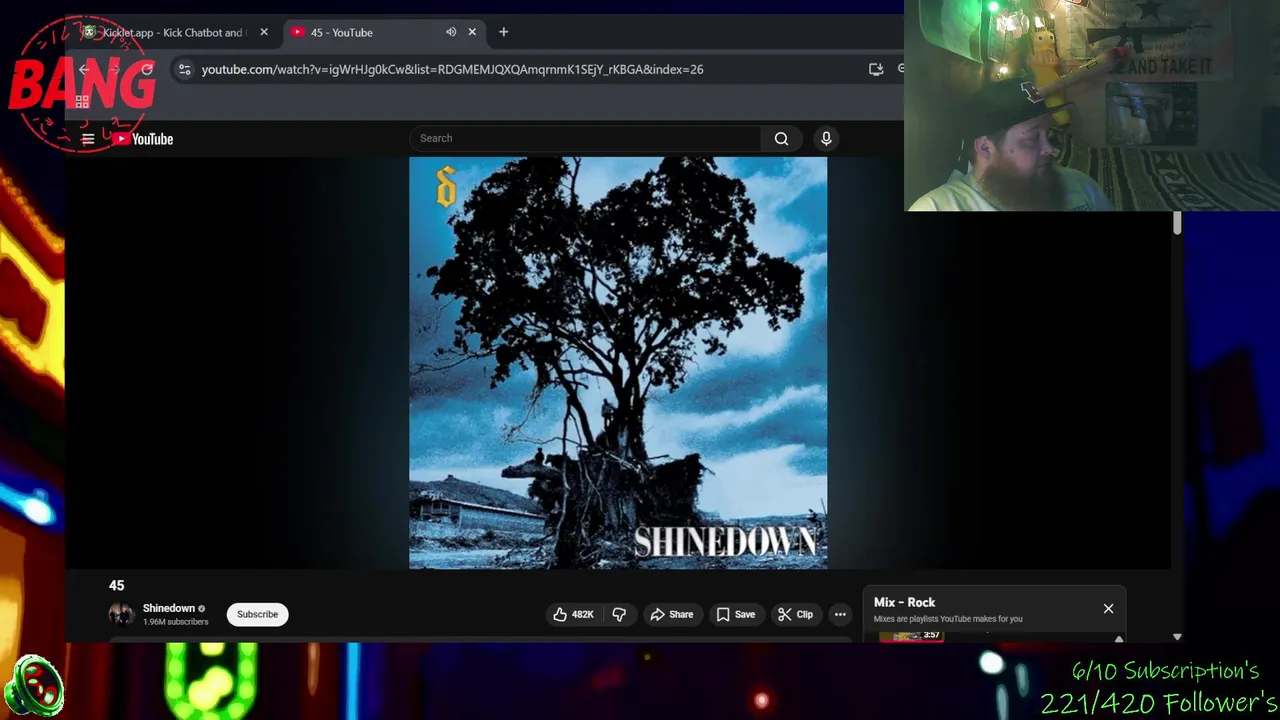1280x720 pixels.
Task: Click the YouTube URL address bar
Action: click(452, 69)
